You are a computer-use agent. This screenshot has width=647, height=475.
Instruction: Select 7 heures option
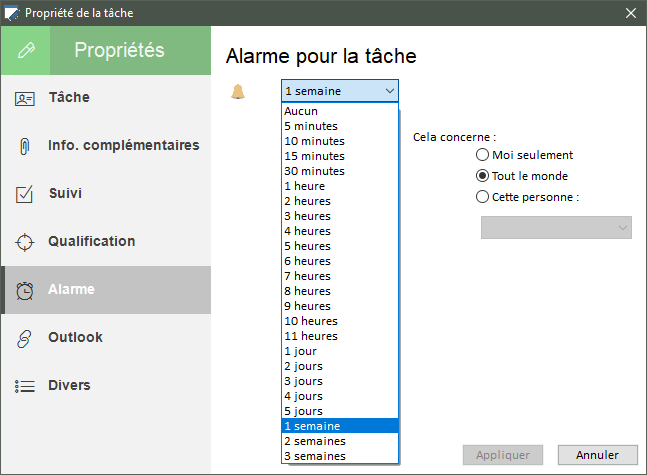coord(340,276)
